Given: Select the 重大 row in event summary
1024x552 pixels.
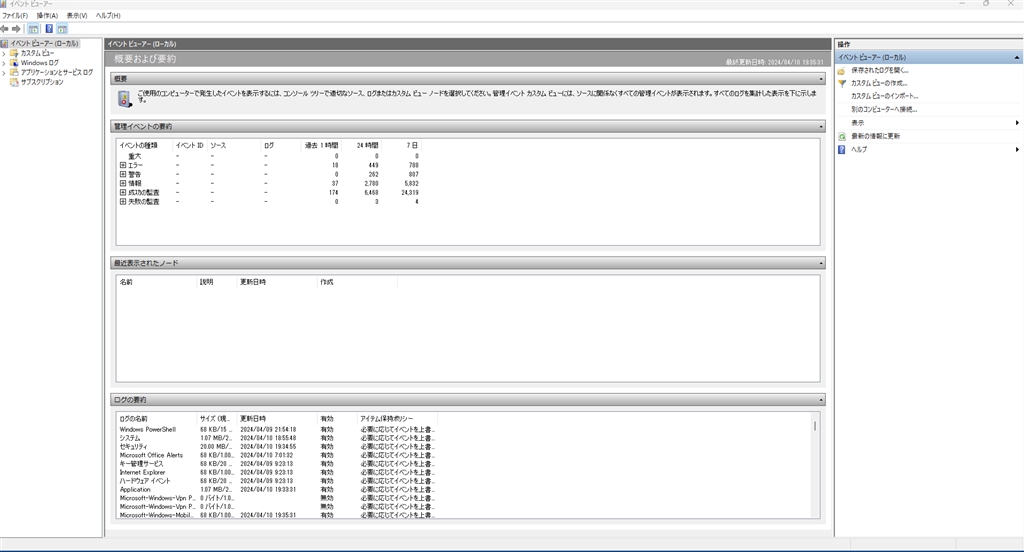Looking at the screenshot, I should (x=268, y=157).
